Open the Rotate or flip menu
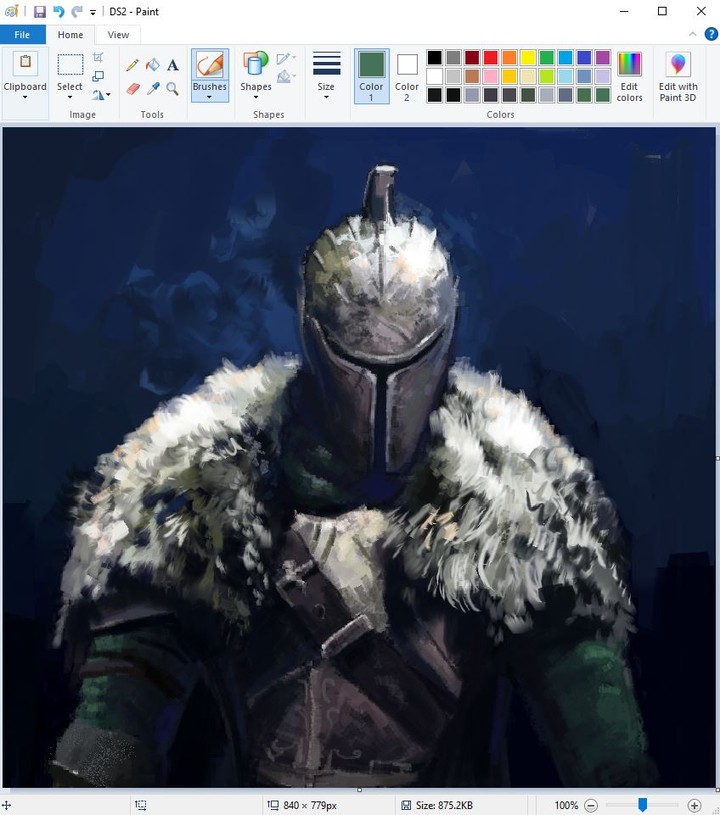720x815 pixels. coord(101,95)
